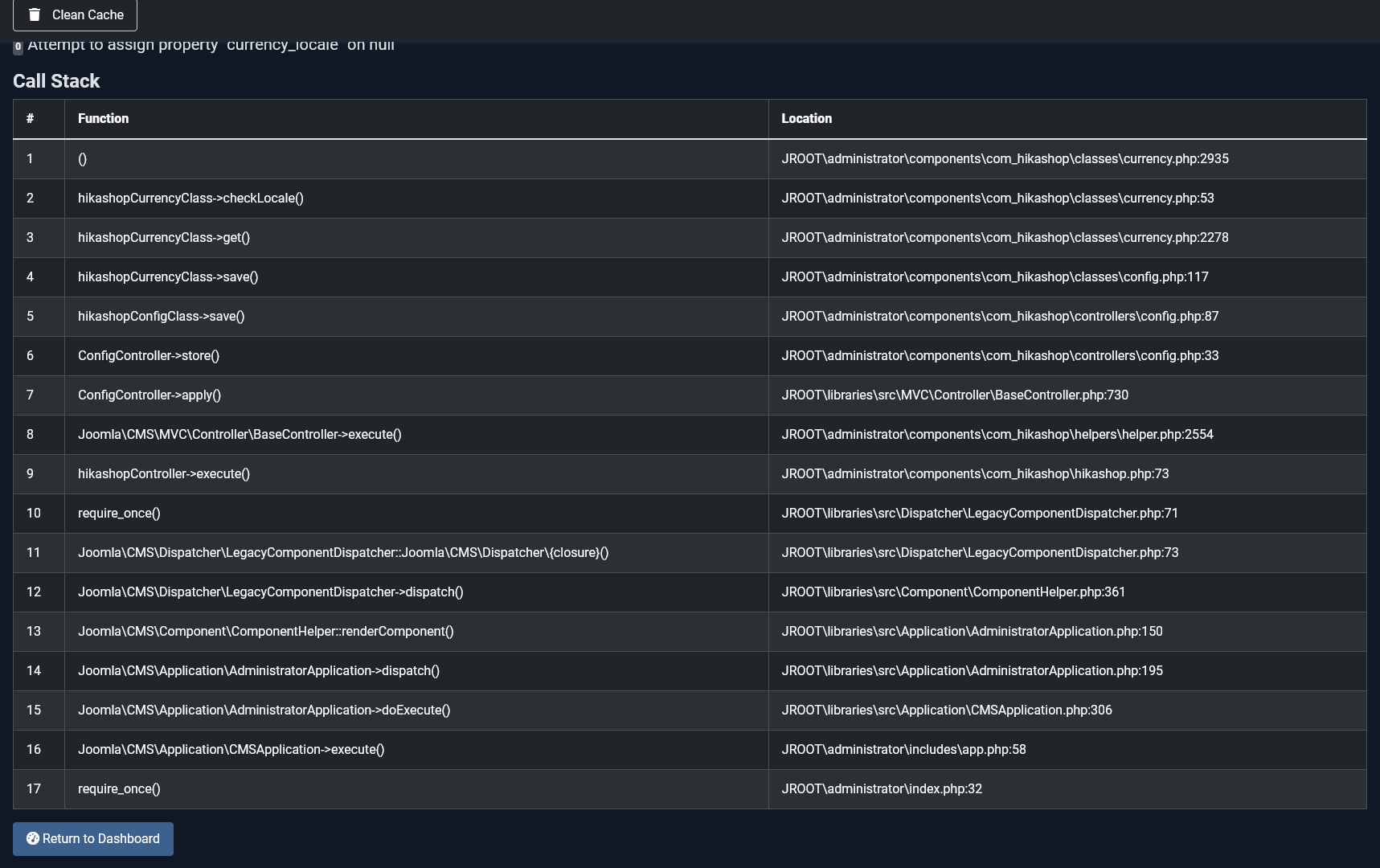This screenshot has height=868, width=1380.
Task: Select the LegacyComponentDispatcher->dispatch() function cell
Action: [270, 592]
